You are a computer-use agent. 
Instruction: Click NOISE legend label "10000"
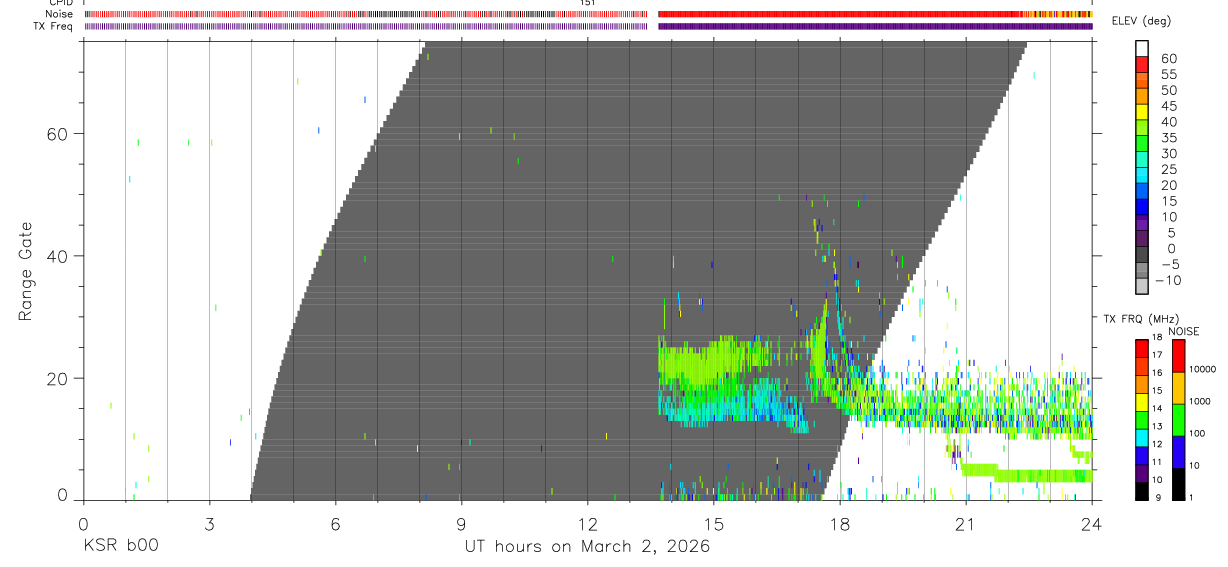pyautogui.click(x=1202, y=369)
